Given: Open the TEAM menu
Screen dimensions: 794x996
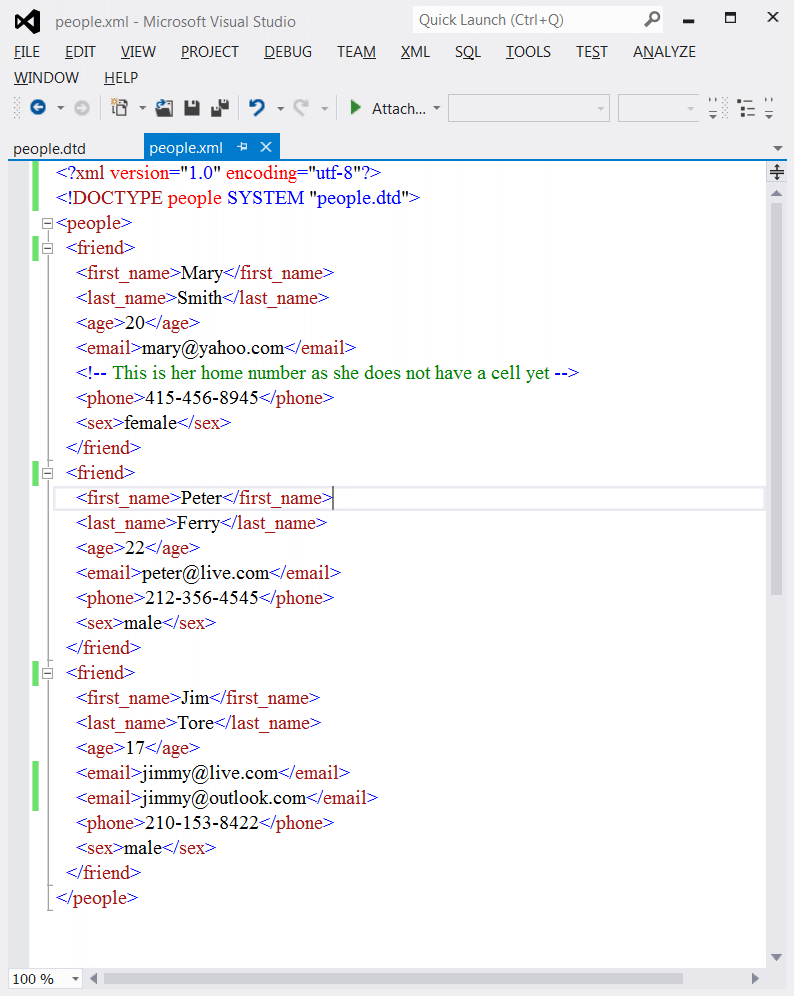Looking at the screenshot, I should 356,51.
